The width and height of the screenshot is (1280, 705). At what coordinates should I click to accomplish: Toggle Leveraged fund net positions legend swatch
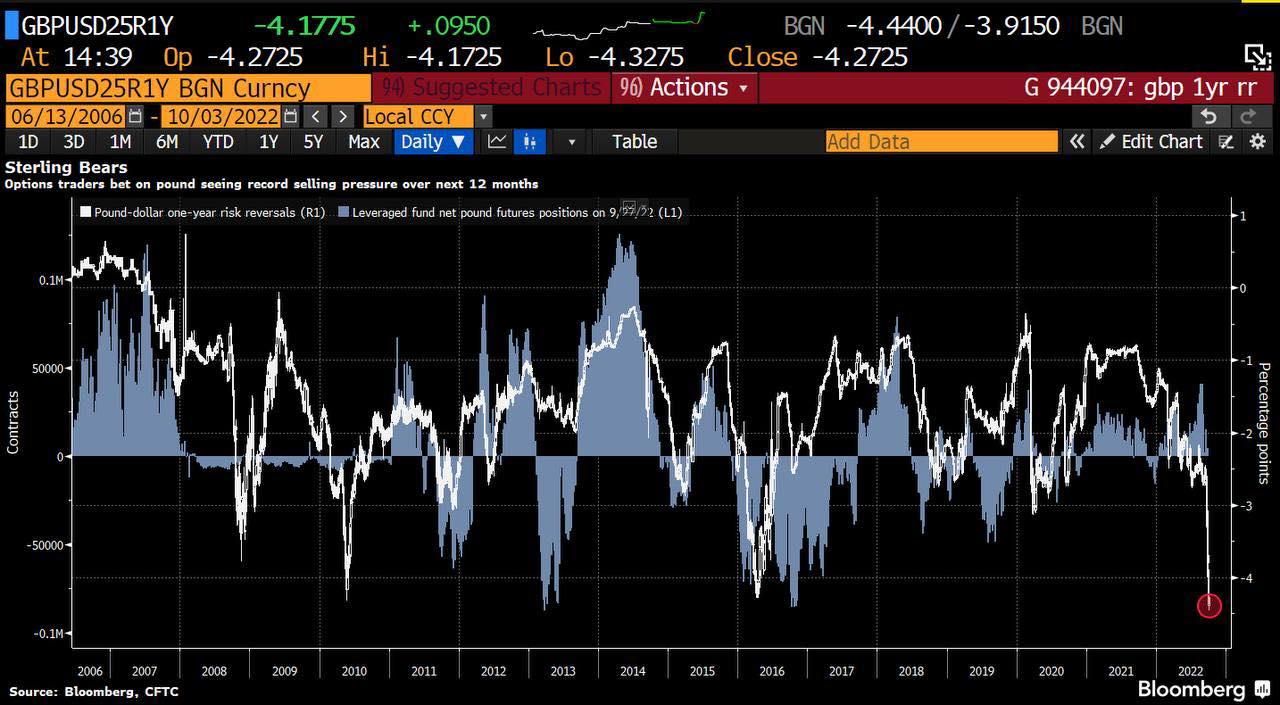click(344, 213)
